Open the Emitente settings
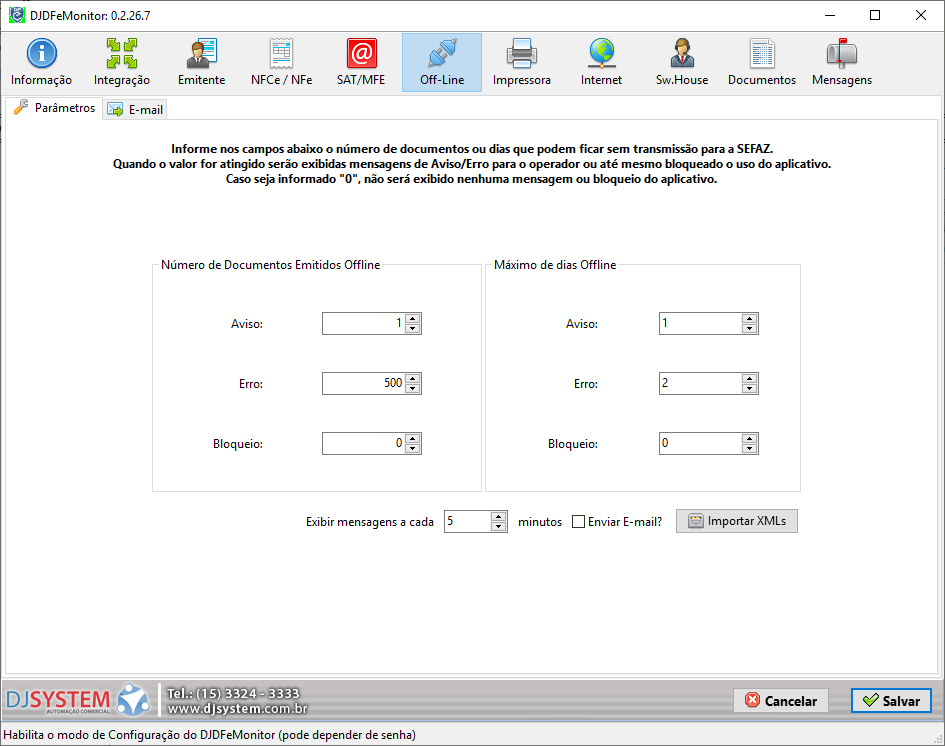This screenshot has height=746, width=945. click(201, 63)
